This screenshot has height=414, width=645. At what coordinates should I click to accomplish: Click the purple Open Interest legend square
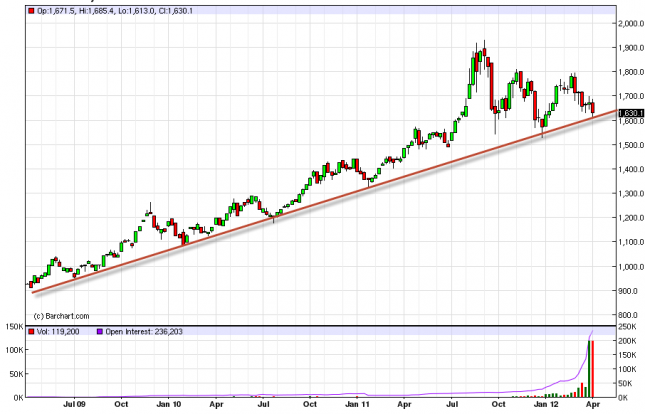(100, 331)
